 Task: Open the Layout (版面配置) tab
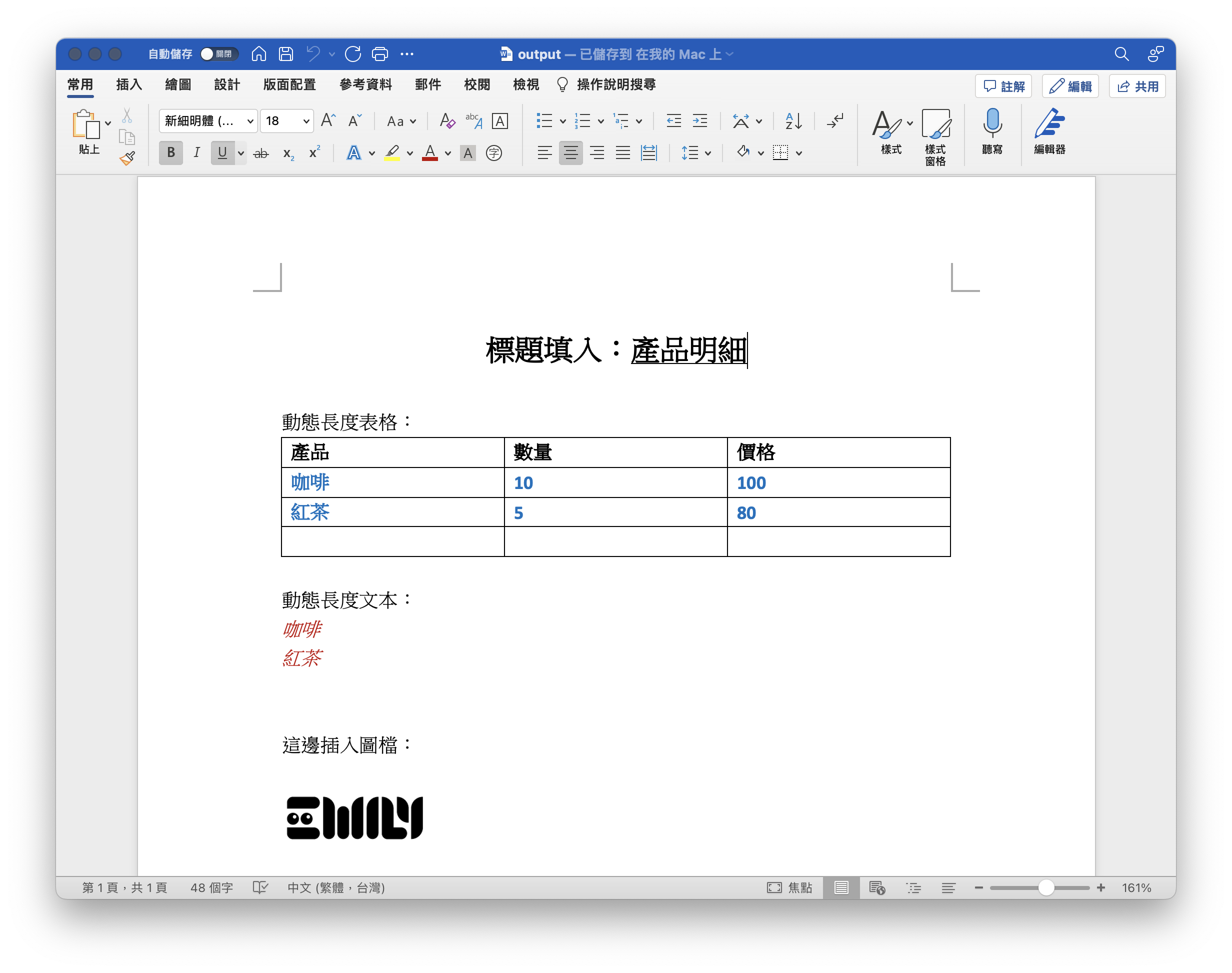click(x=289, y=85)
